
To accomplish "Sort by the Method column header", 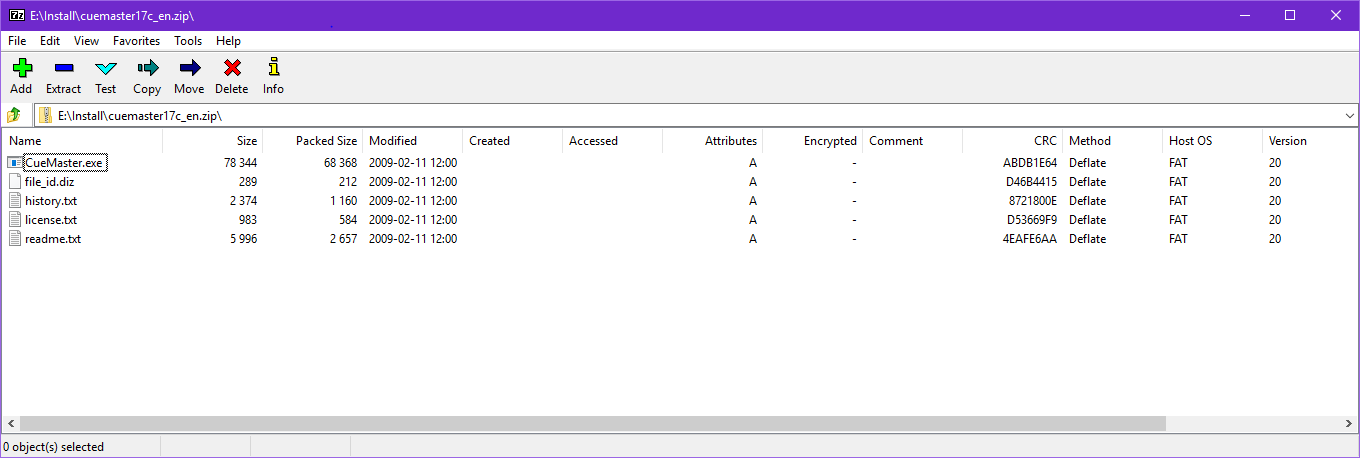I will [x=1112, y=141].
